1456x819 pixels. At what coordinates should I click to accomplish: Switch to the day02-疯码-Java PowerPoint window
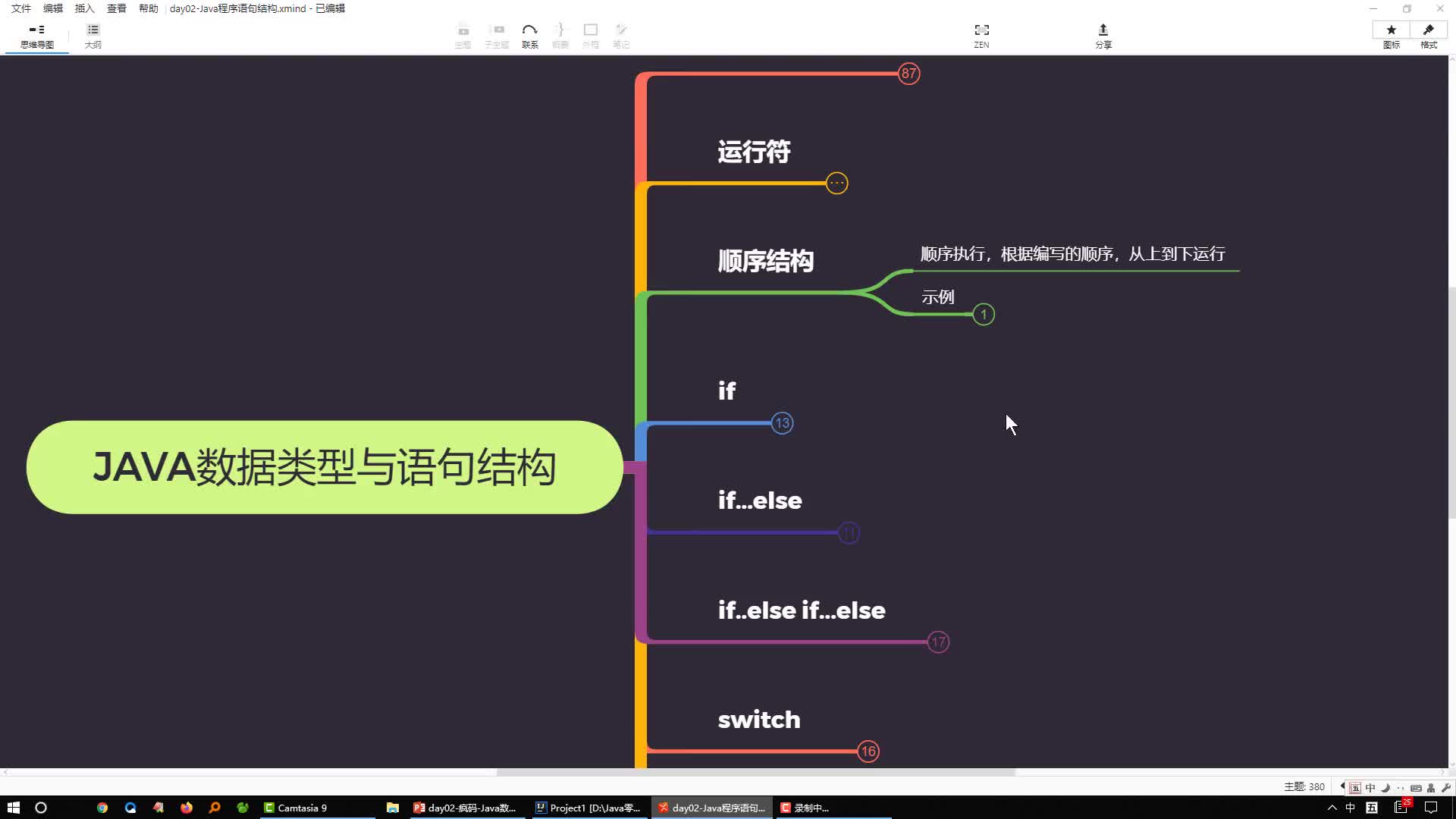[x=466, y=808]
